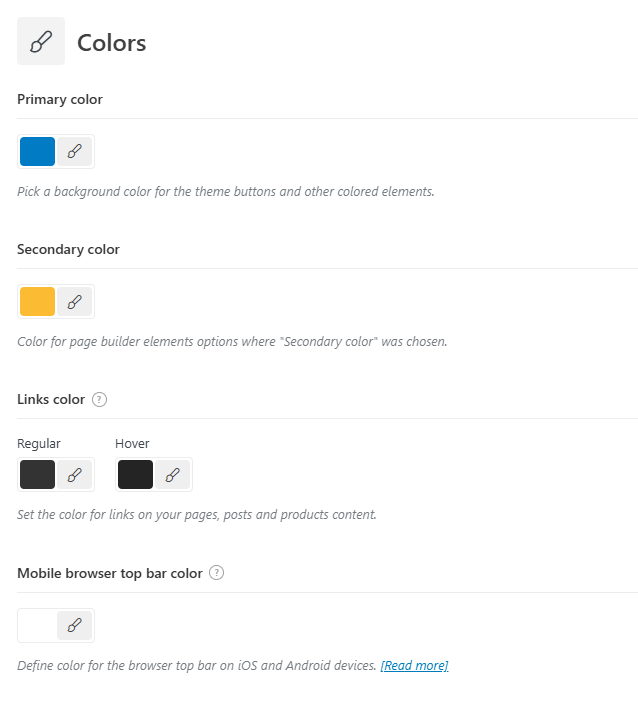
Task: Select the black Hover link swatch
Action: pos(135,475)
